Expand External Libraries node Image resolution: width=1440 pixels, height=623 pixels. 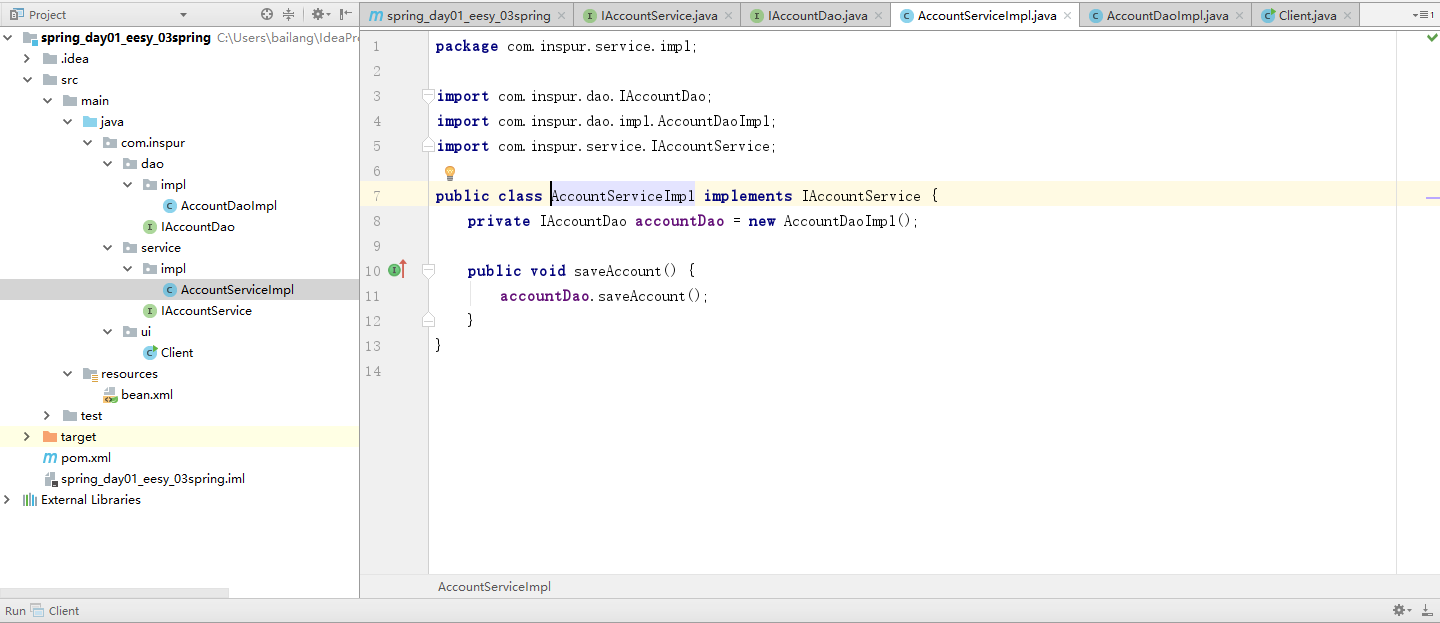(8, 500)
